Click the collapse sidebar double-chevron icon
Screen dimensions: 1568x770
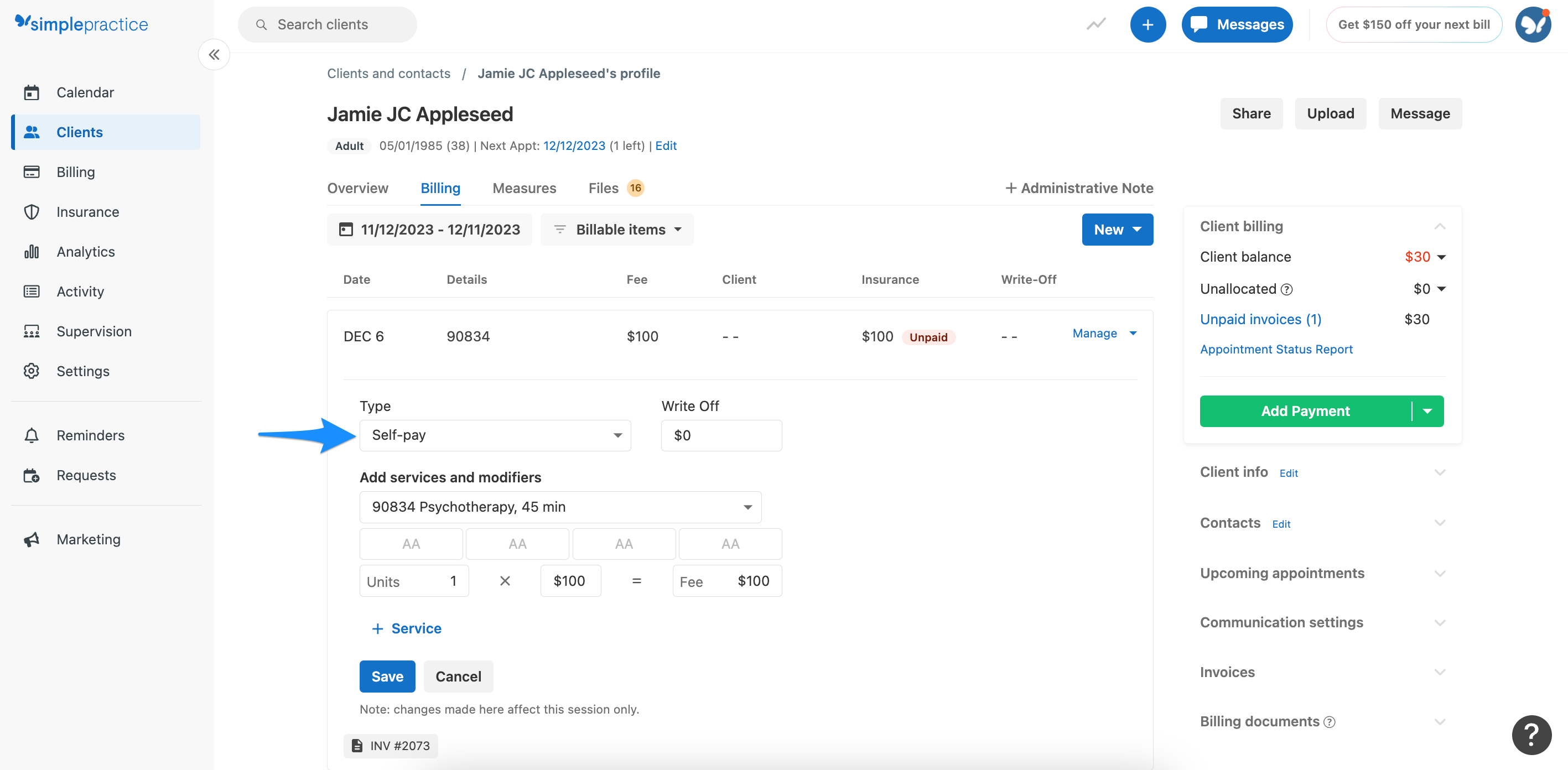[x=214, y=55]
